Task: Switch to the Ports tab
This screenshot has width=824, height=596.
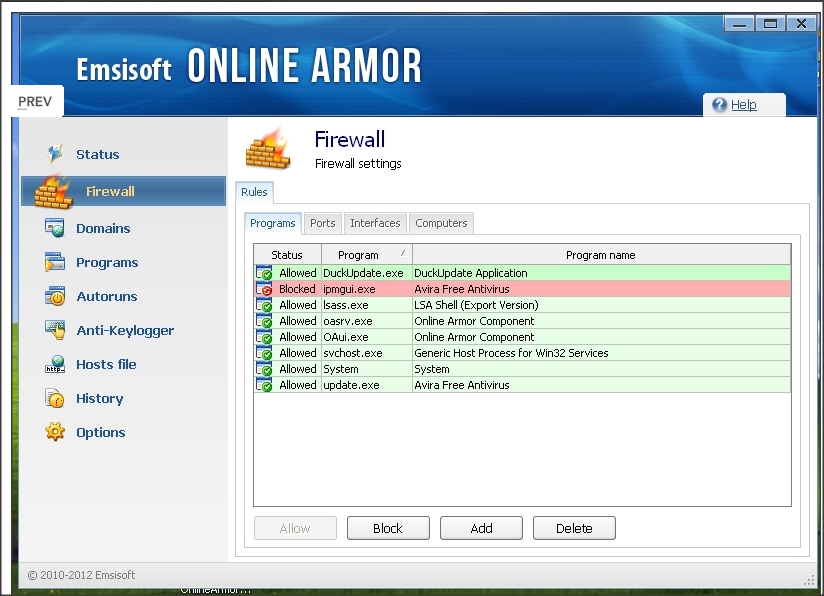Action: pyautogui.click(x=323, y=223)
